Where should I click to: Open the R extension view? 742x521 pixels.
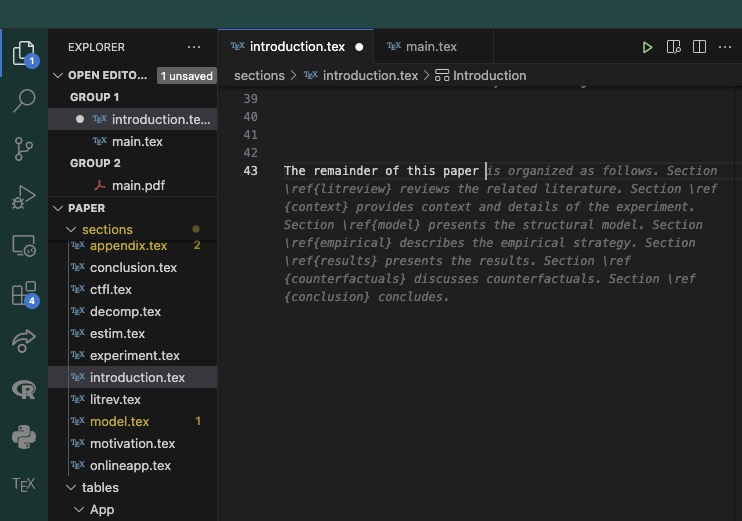click(24, 389)
